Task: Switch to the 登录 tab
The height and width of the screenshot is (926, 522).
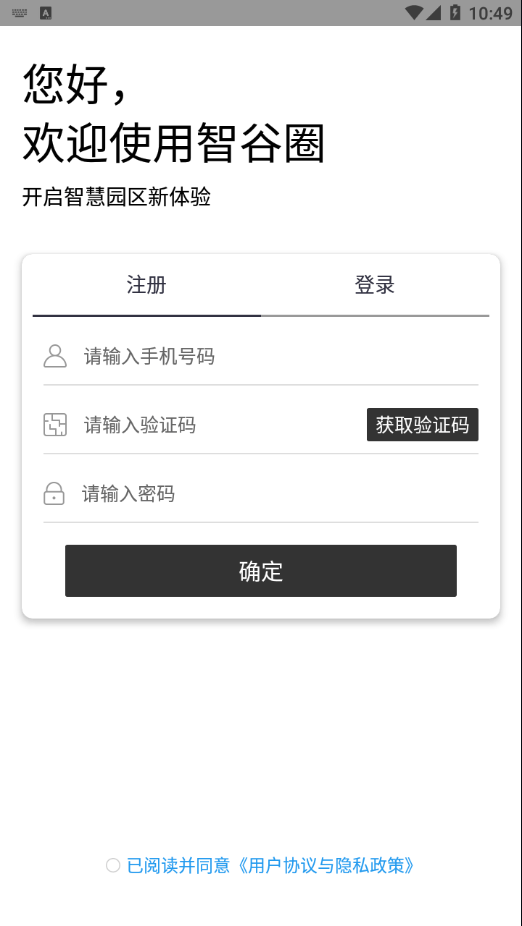Action: coord(375,285)
